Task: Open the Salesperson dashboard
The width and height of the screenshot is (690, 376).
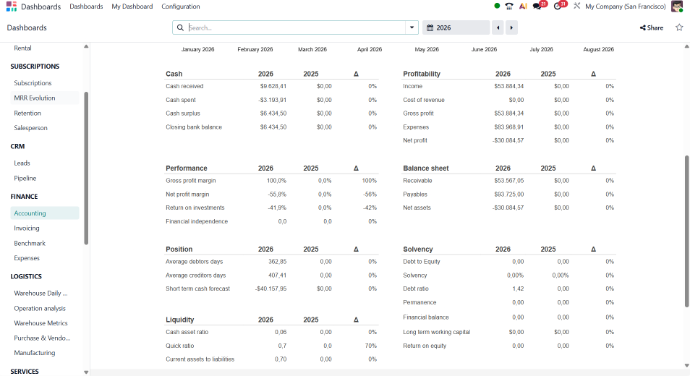Action: pyautogui.click(x=30, y=128)
